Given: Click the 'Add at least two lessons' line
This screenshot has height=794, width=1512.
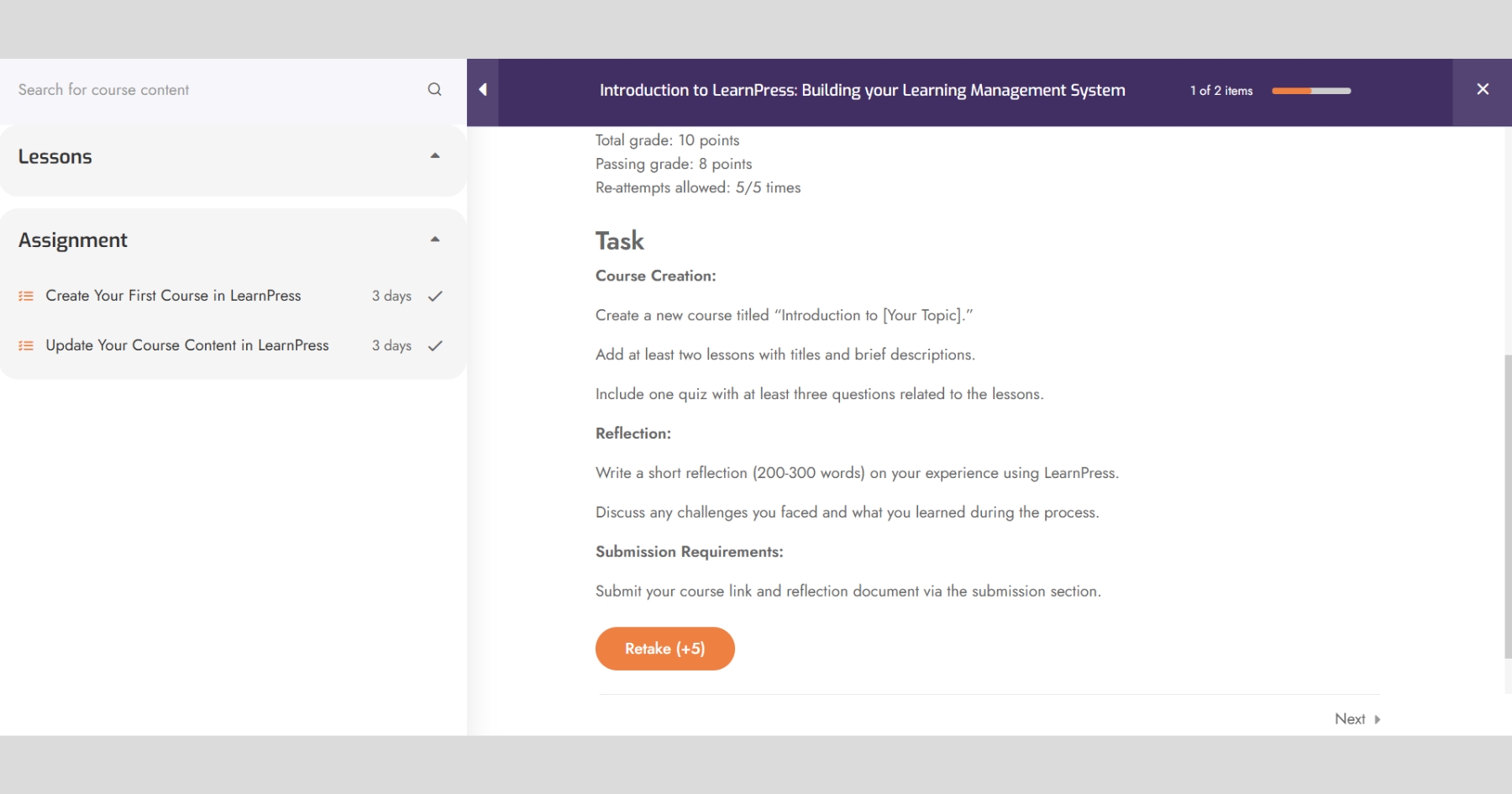Looking at the screenshot, I should (x=785, y=355).
